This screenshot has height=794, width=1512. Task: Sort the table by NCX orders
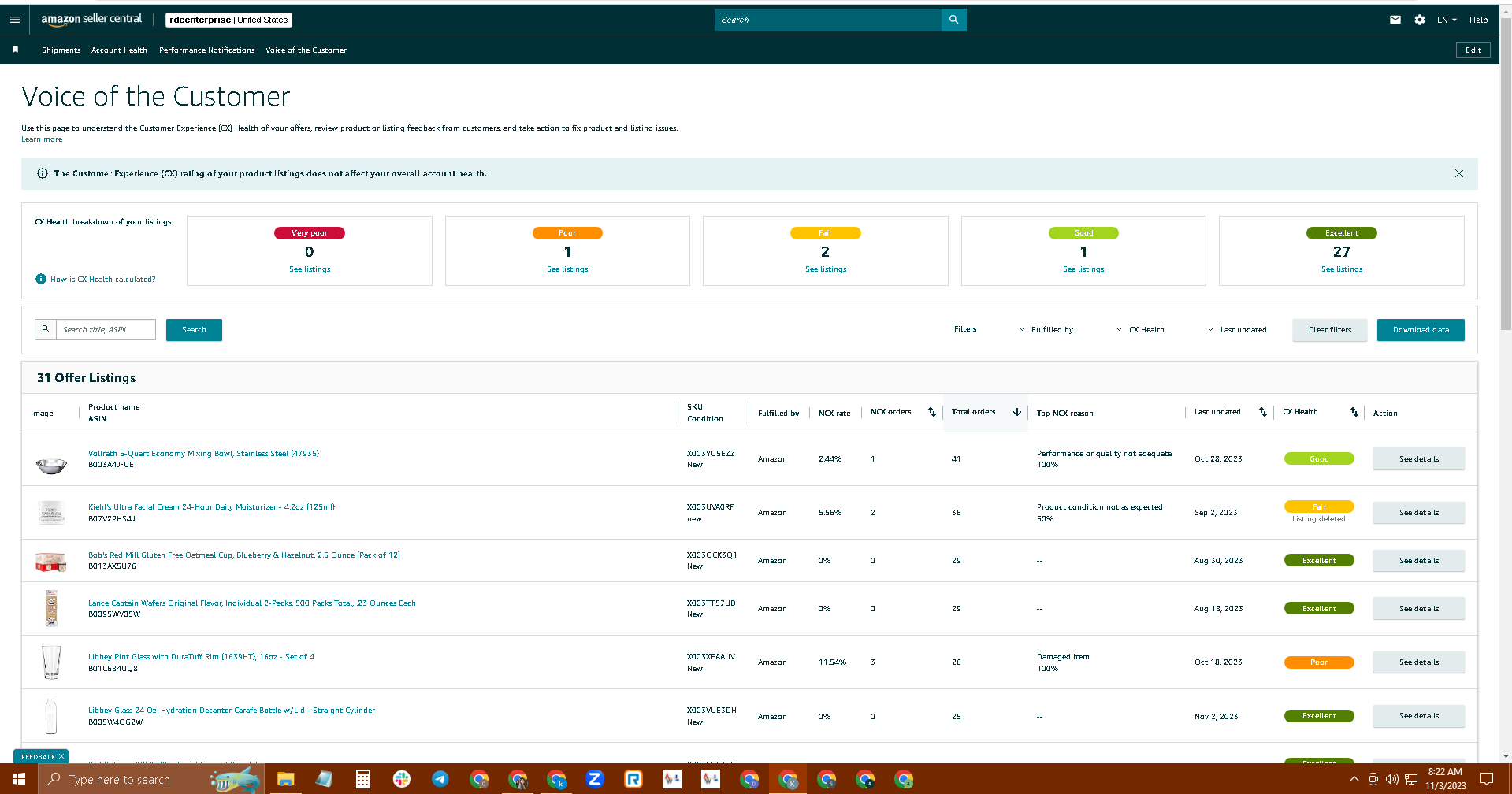click(x=932, y=412)
